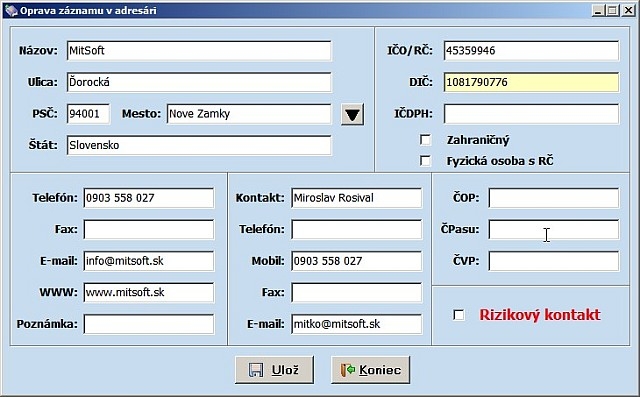
Task: Click the WWW field www.mitsoft.sk
Action: 149,292
